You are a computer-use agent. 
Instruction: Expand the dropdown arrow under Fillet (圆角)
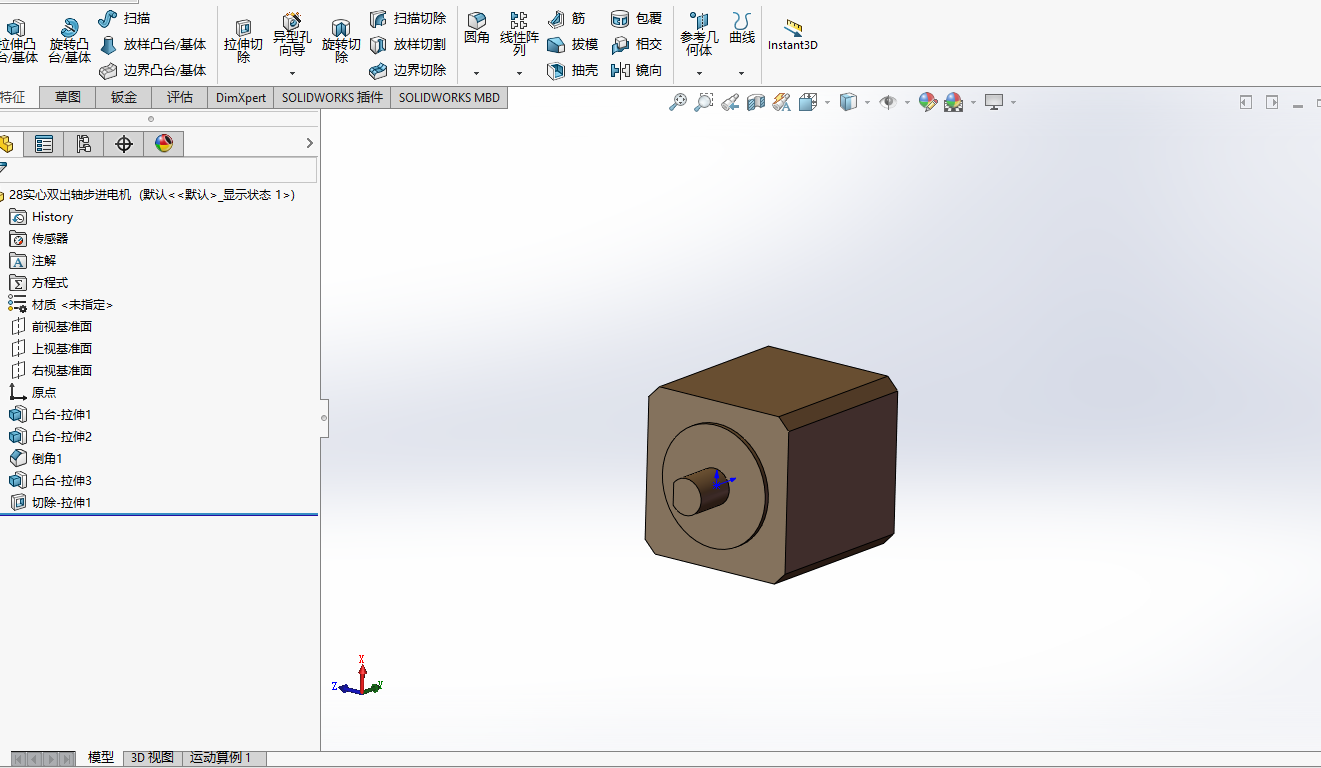pos(476,73)
